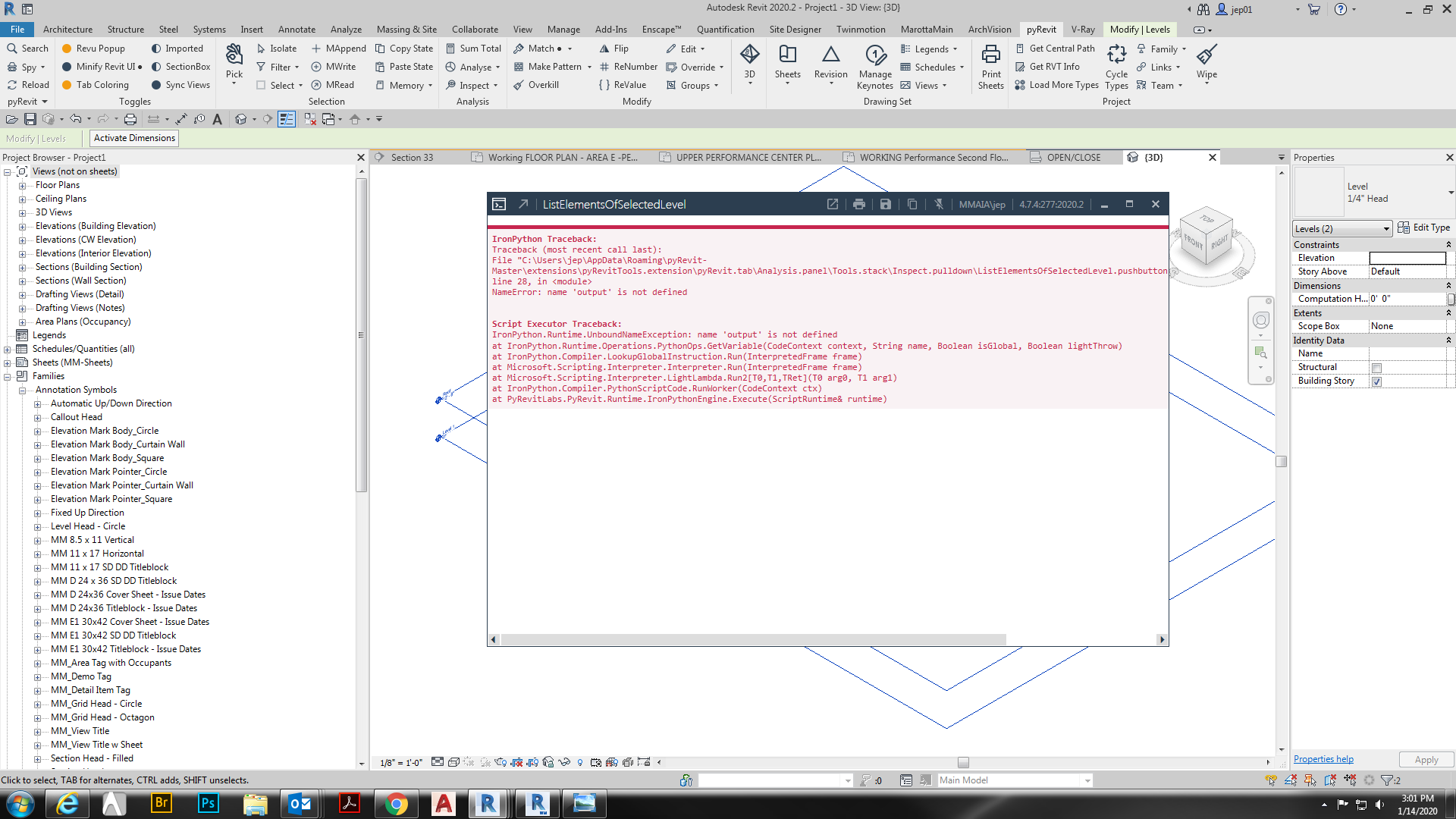Open Google Chrome from the taskbar

pyautogui.click(x=397, y=803)
